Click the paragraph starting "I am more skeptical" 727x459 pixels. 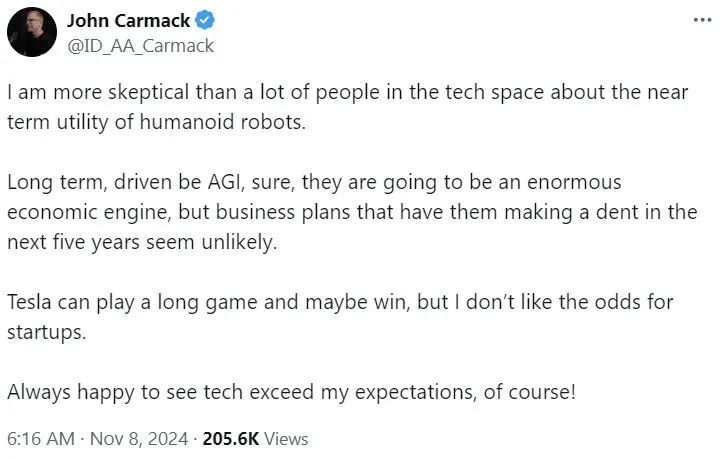340,95
